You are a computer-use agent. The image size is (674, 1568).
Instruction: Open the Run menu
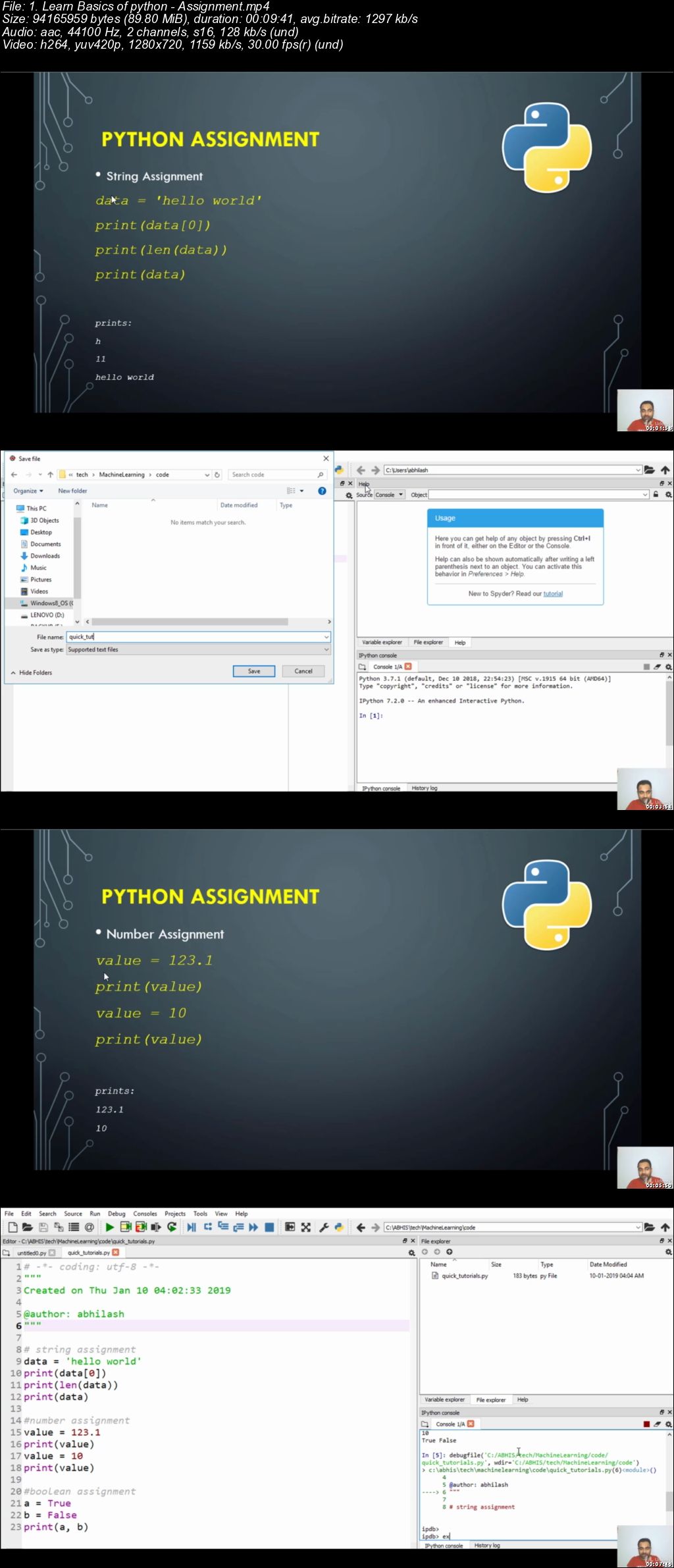[95, 1214]
